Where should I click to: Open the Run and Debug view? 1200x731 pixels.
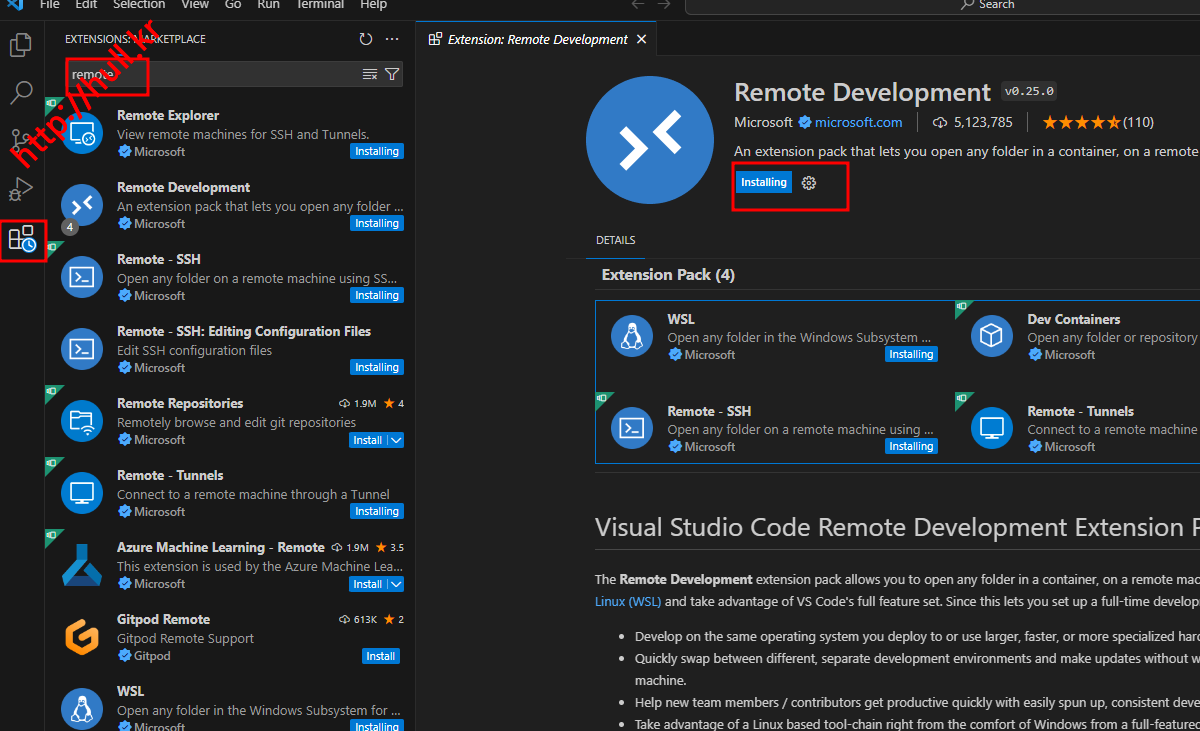(21, 189)
